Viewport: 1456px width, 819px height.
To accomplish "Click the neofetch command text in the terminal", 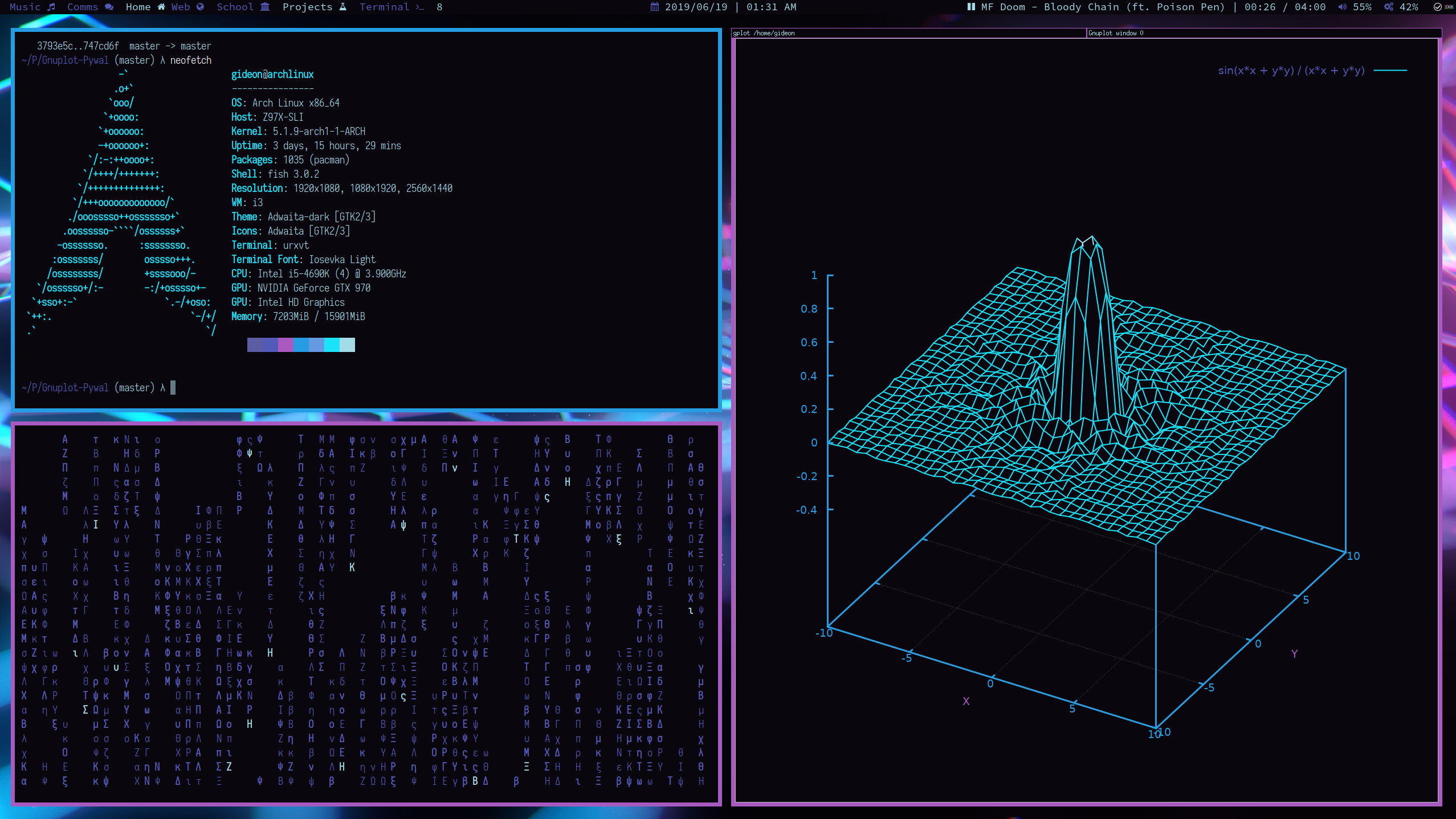I will click(x=191, y=60).
